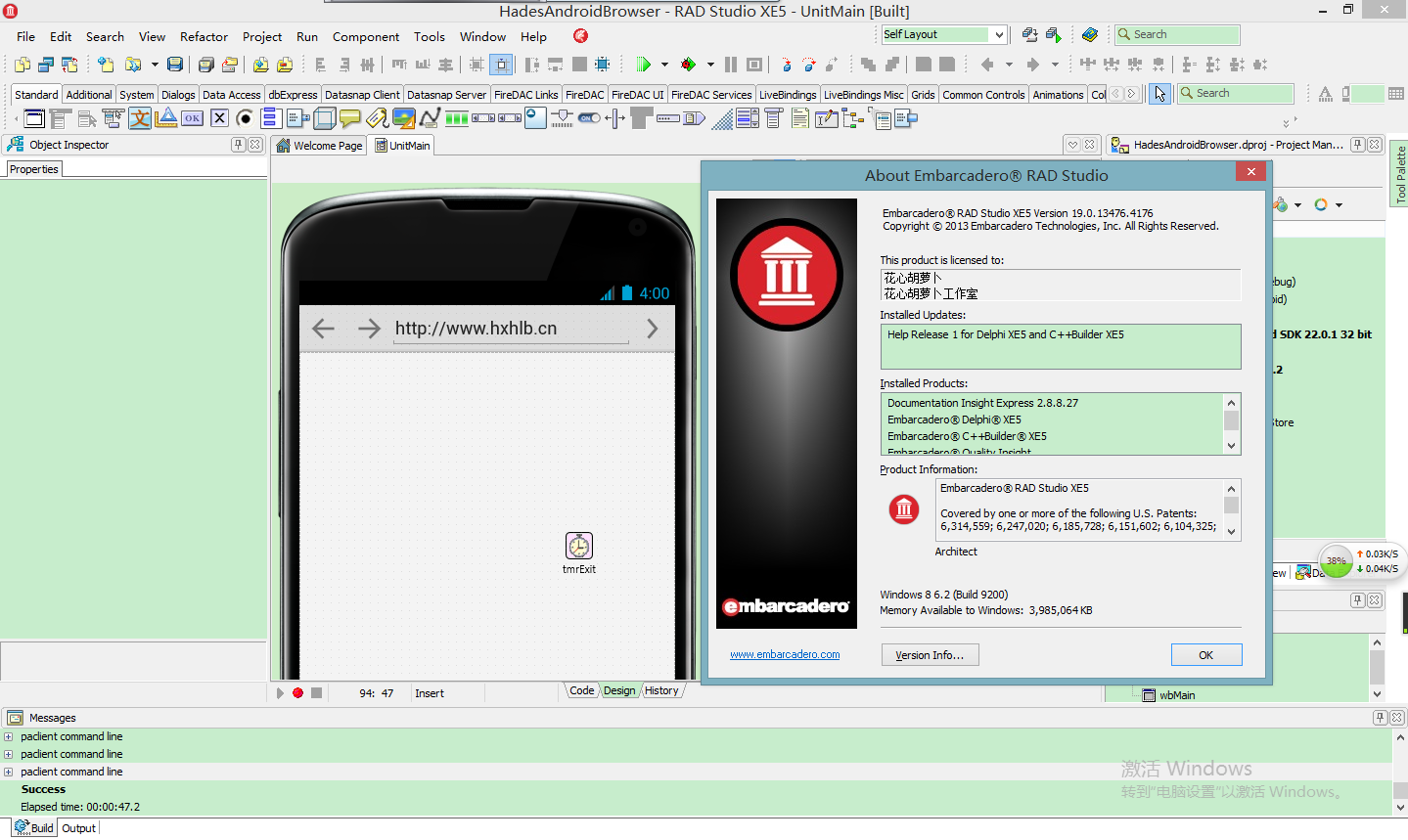The width and height of the screenshot is (1408, 840).
Task: Click OK in the About dialog
Action: point(1206,655)
